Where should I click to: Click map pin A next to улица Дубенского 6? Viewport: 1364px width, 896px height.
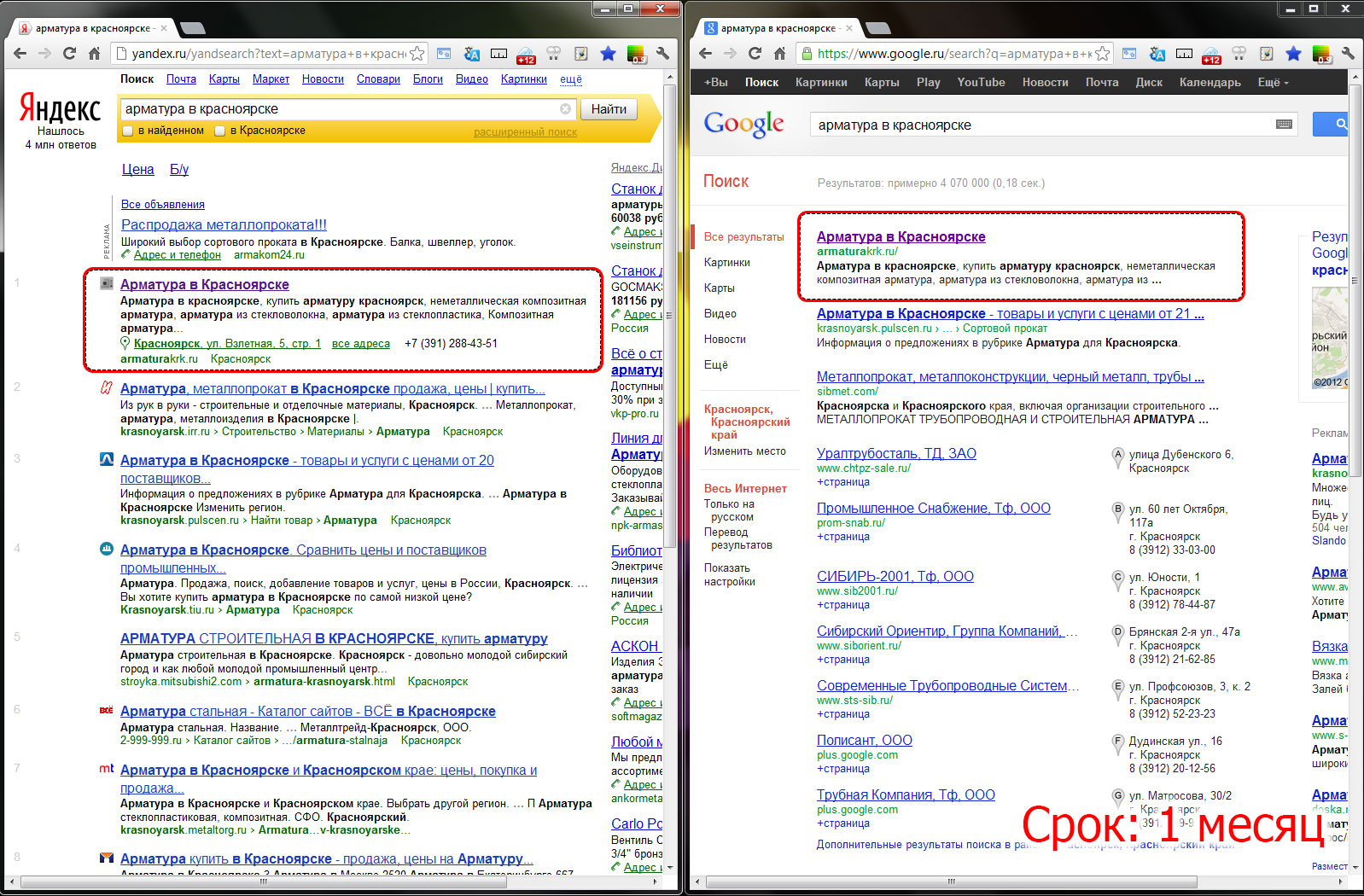(1117, 458)
